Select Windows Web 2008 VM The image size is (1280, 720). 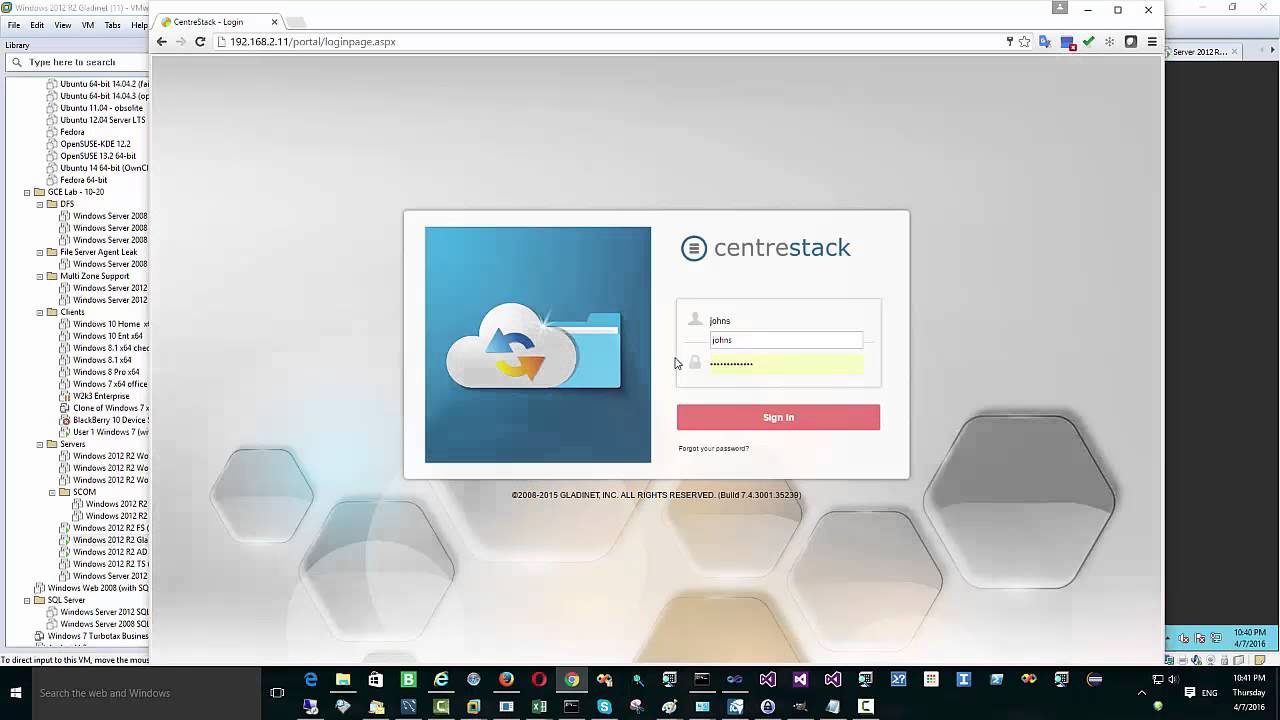point(97,588)
